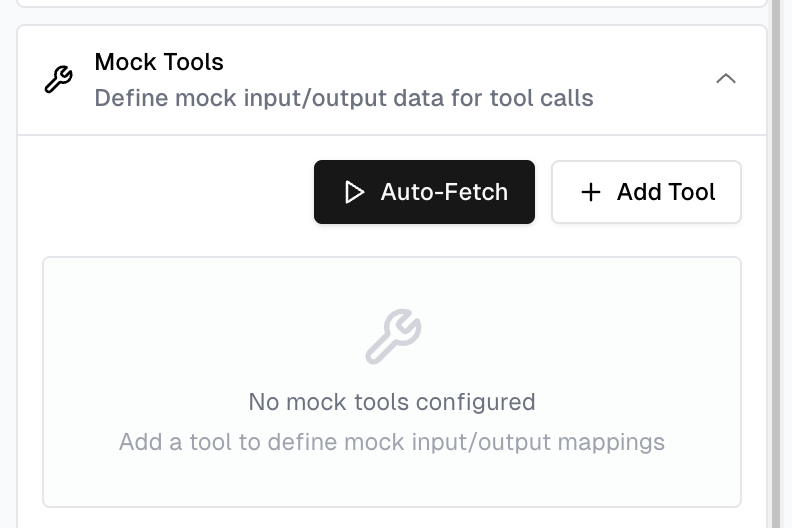Click the "Add Tool" label text
Image resolution: width=792 pixels, height=528 pixels.
point(666,192)
